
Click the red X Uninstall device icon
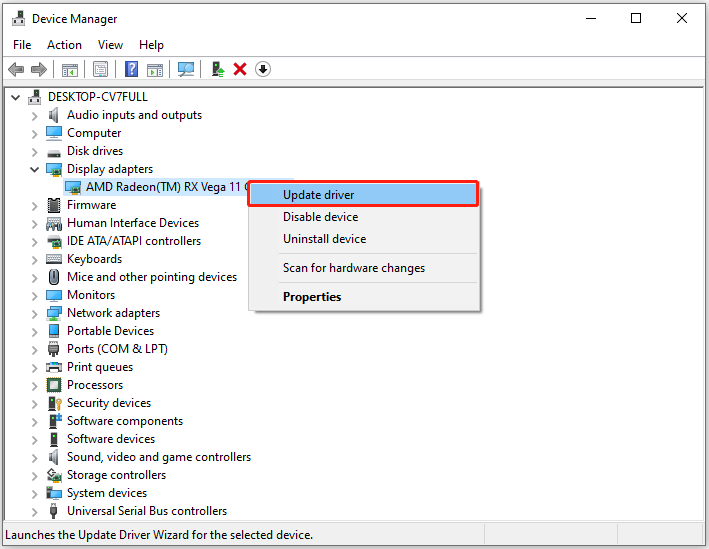pyautogui.click(x=240, y=69)
